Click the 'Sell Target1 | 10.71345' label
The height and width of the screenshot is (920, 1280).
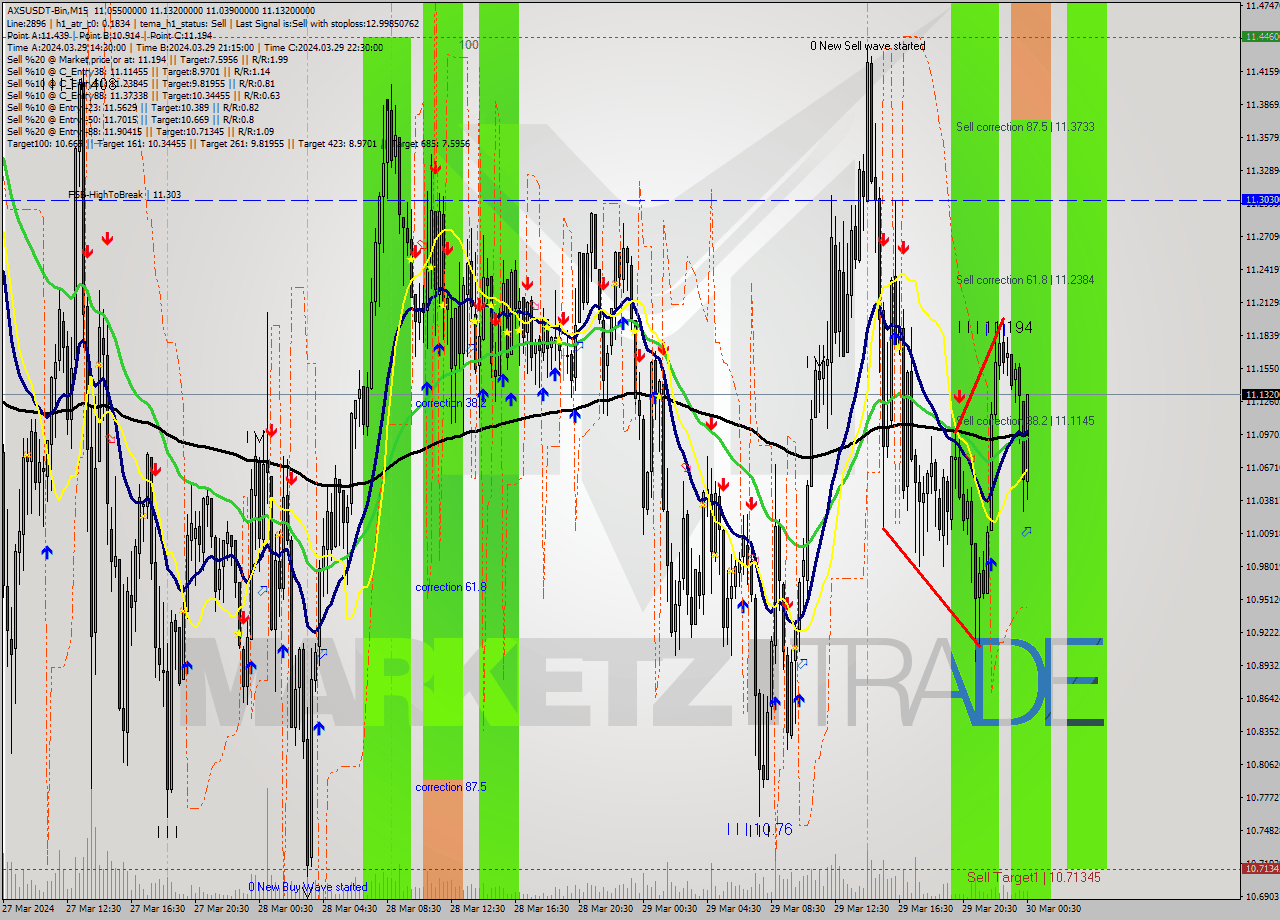[x=1033, y=877]
